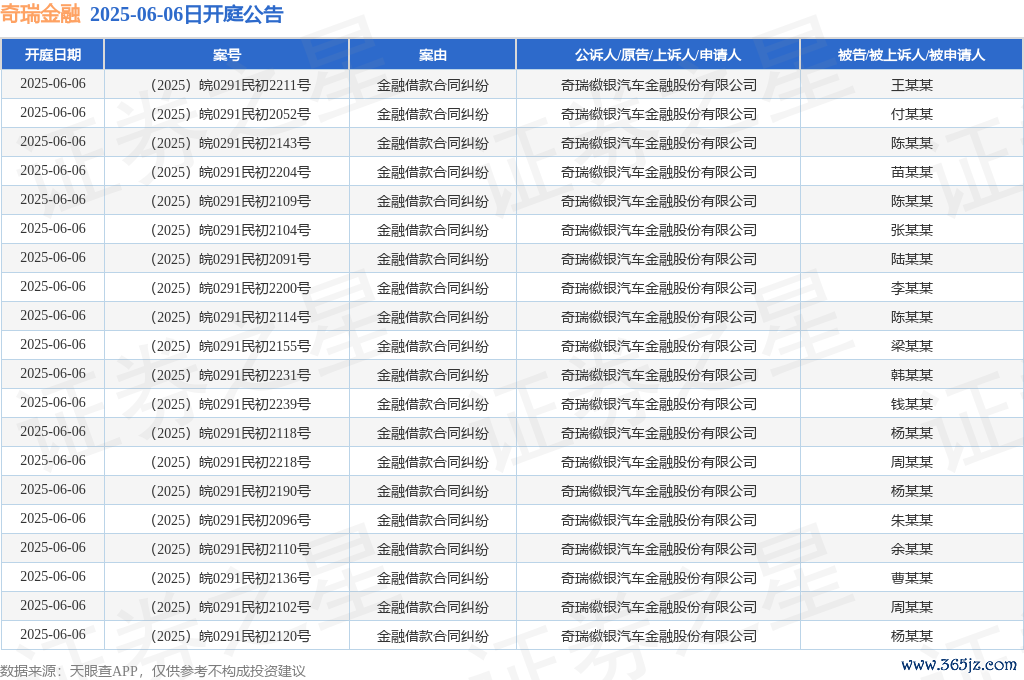Viewport: 1024px width, 680px height.
Task: Click the date in the 民初2120号 row
Action: tap(53, 635)
